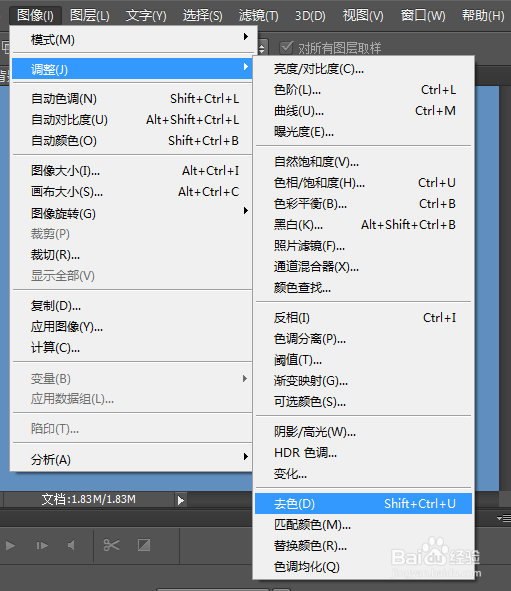Apply 色调均化(Q) command
Image resolution: width=511 pixels, height=591 pixels.
(x=363, y=567)
